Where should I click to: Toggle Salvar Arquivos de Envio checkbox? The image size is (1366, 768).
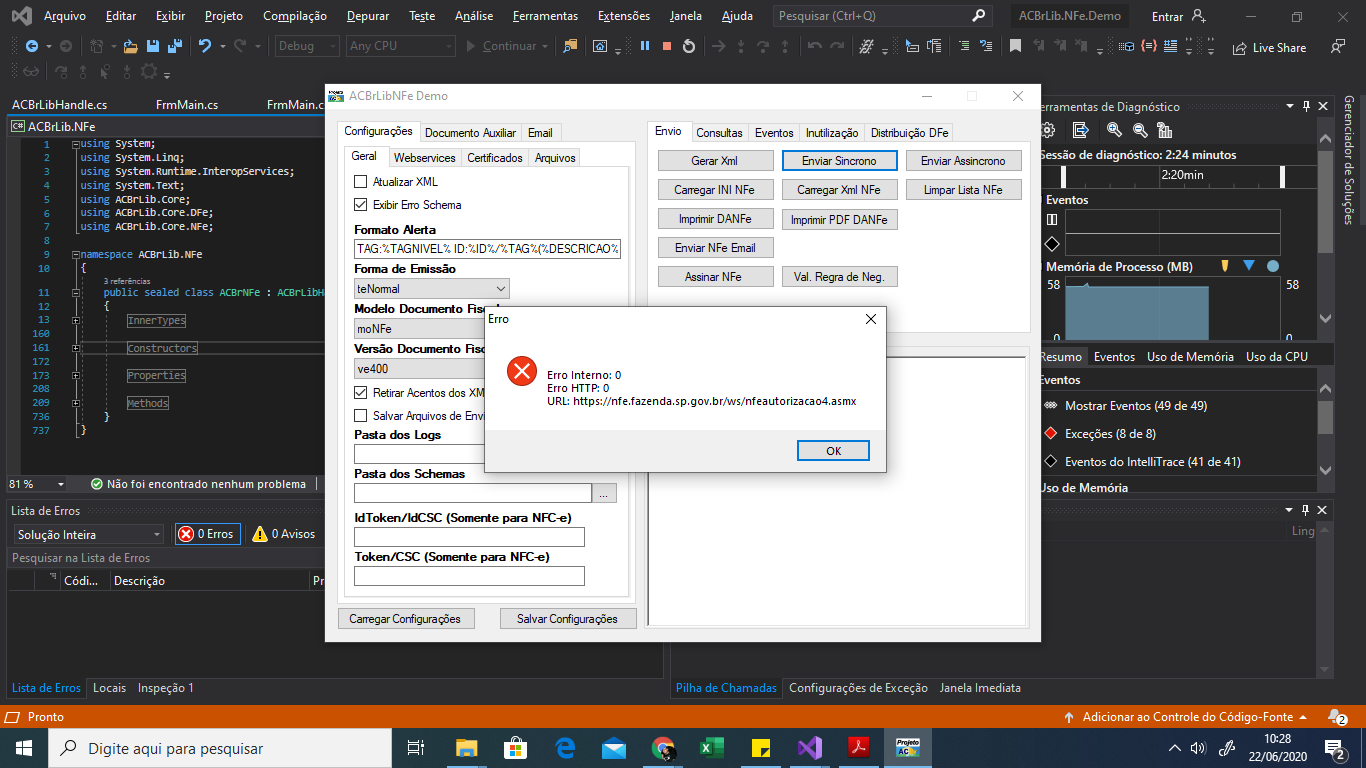coord(361,416)
